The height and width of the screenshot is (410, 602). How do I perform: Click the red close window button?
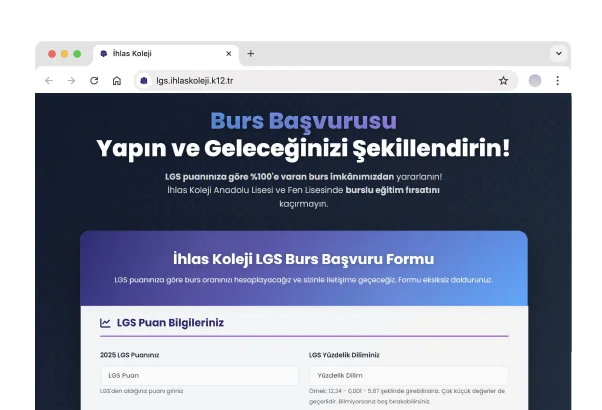coord(52,54)
